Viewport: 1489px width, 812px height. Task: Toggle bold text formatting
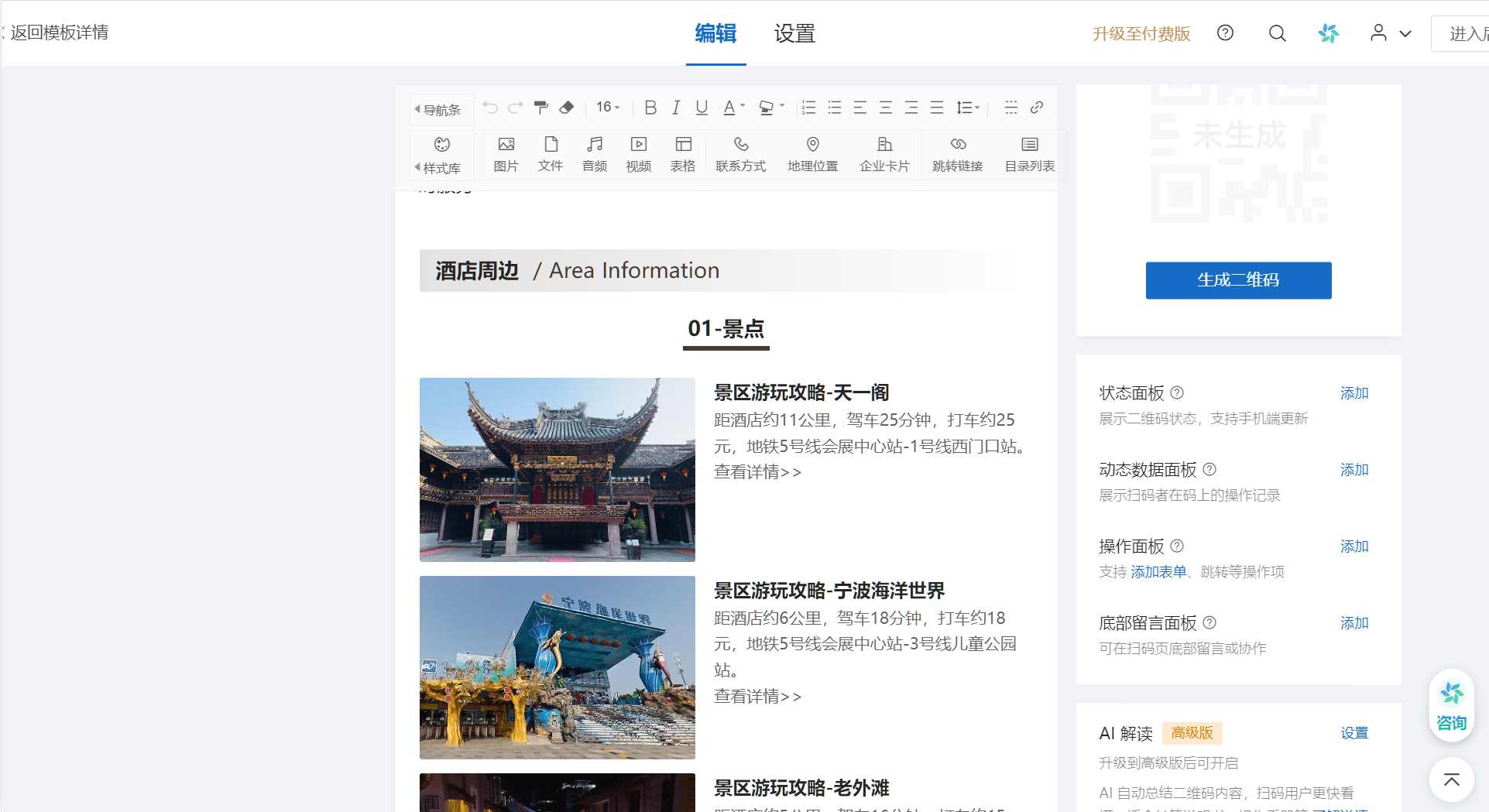pyautogui.click(x=650, y=108)
